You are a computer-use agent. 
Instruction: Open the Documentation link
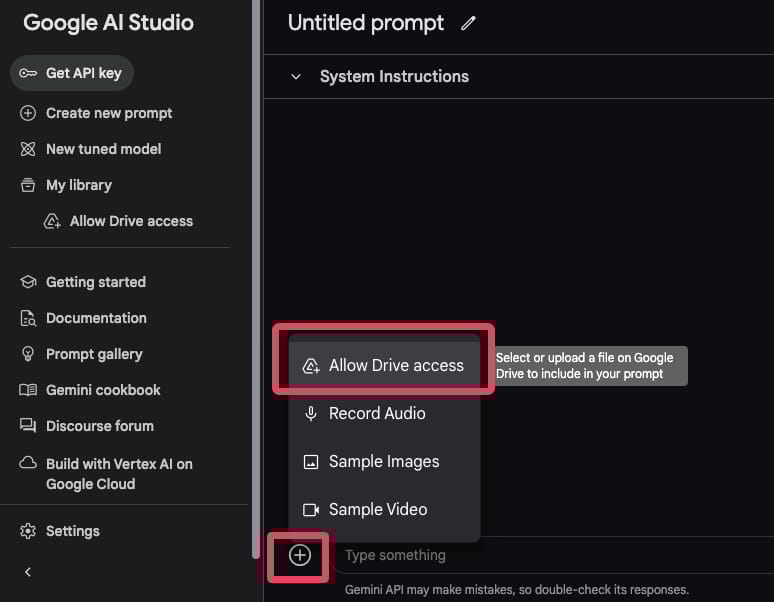coord(96,318)
